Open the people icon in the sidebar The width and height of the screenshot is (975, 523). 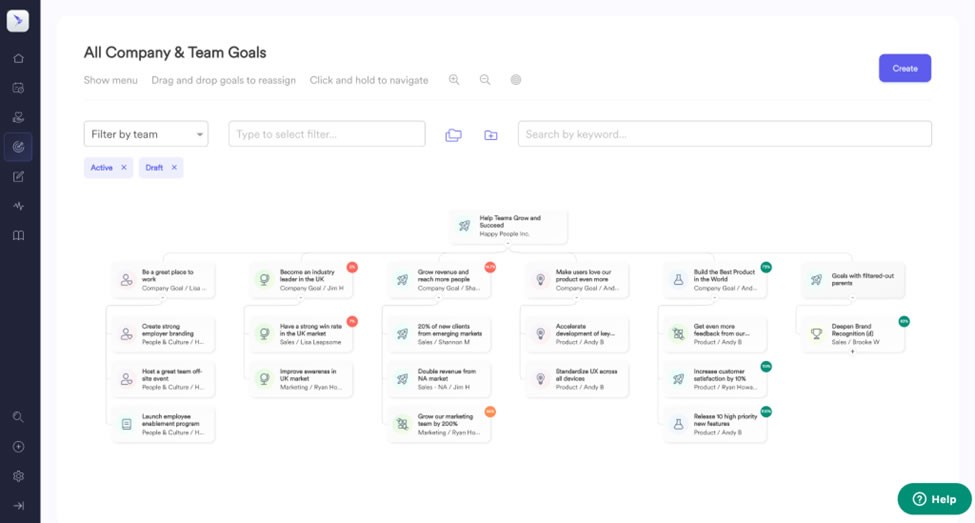tap(19, 117)
